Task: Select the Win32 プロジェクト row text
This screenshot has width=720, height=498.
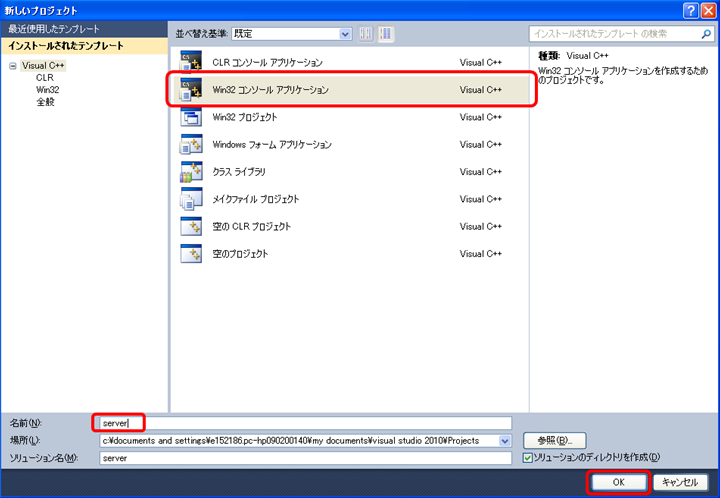Action: 245,117
